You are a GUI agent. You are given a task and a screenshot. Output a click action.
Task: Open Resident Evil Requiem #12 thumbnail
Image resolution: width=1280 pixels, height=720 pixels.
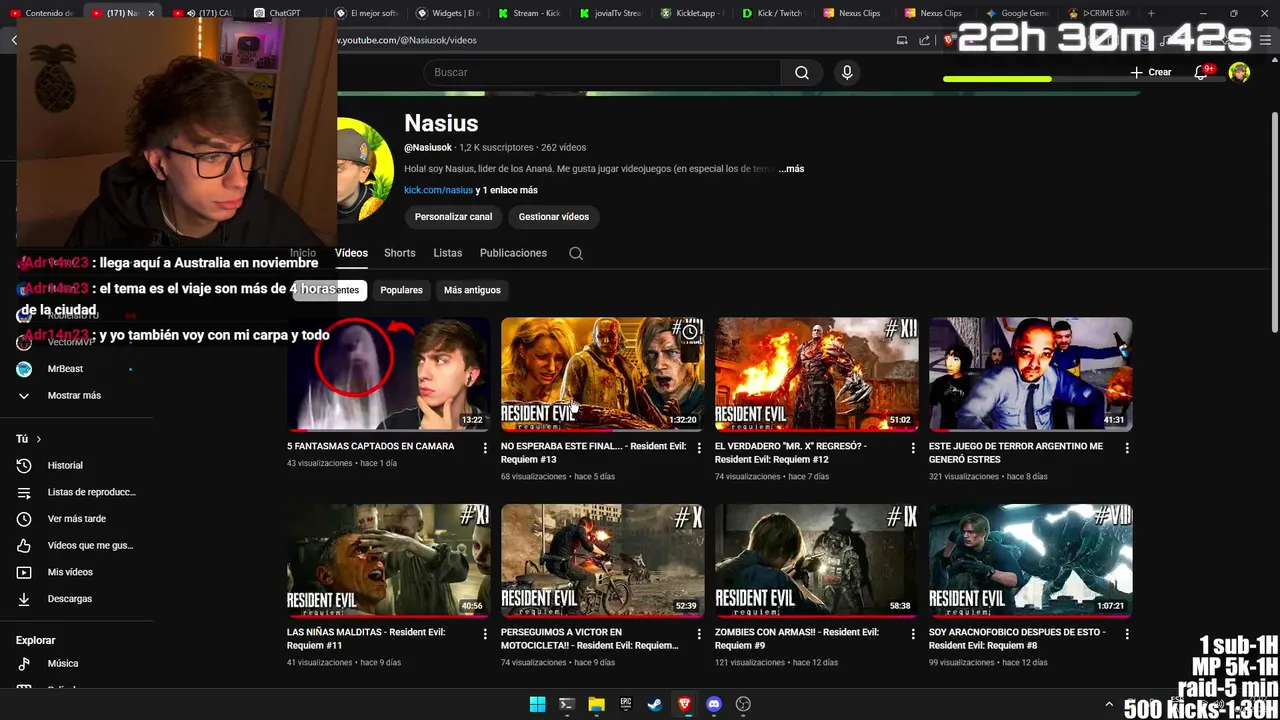point(816,374)
